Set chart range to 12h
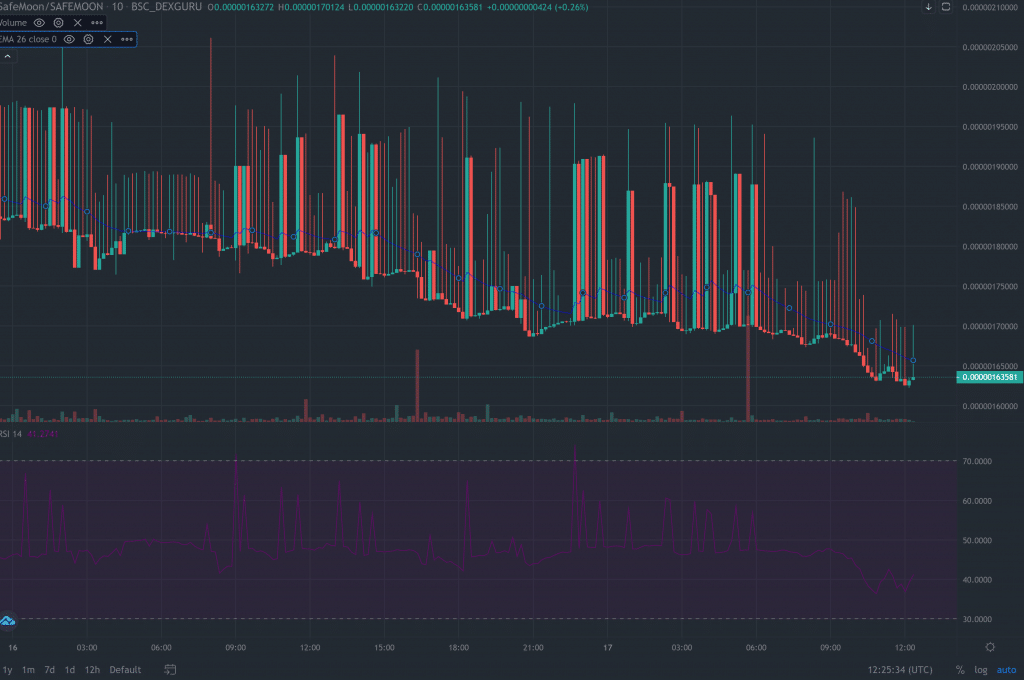Screen dimensions: 1024x680 pyautogui.click(x=92, y=670)
